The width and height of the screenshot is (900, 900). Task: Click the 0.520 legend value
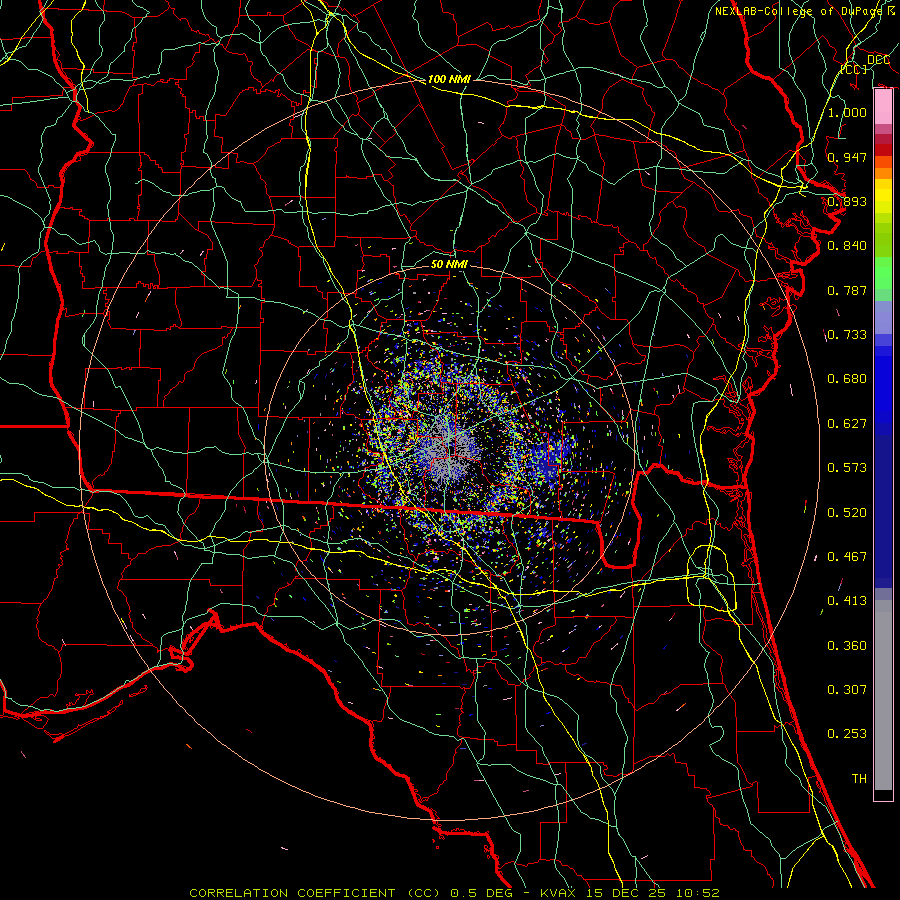[847, 513]
